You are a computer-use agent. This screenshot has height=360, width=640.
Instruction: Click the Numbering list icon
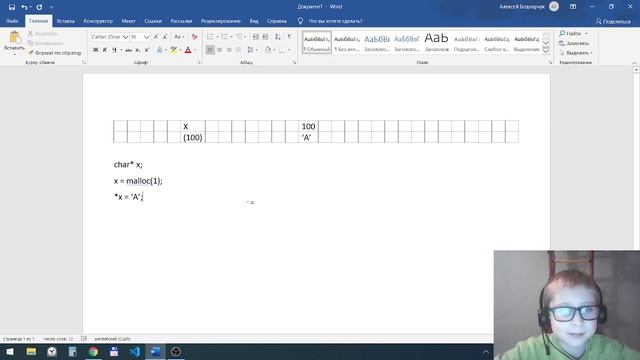(224, 37)
